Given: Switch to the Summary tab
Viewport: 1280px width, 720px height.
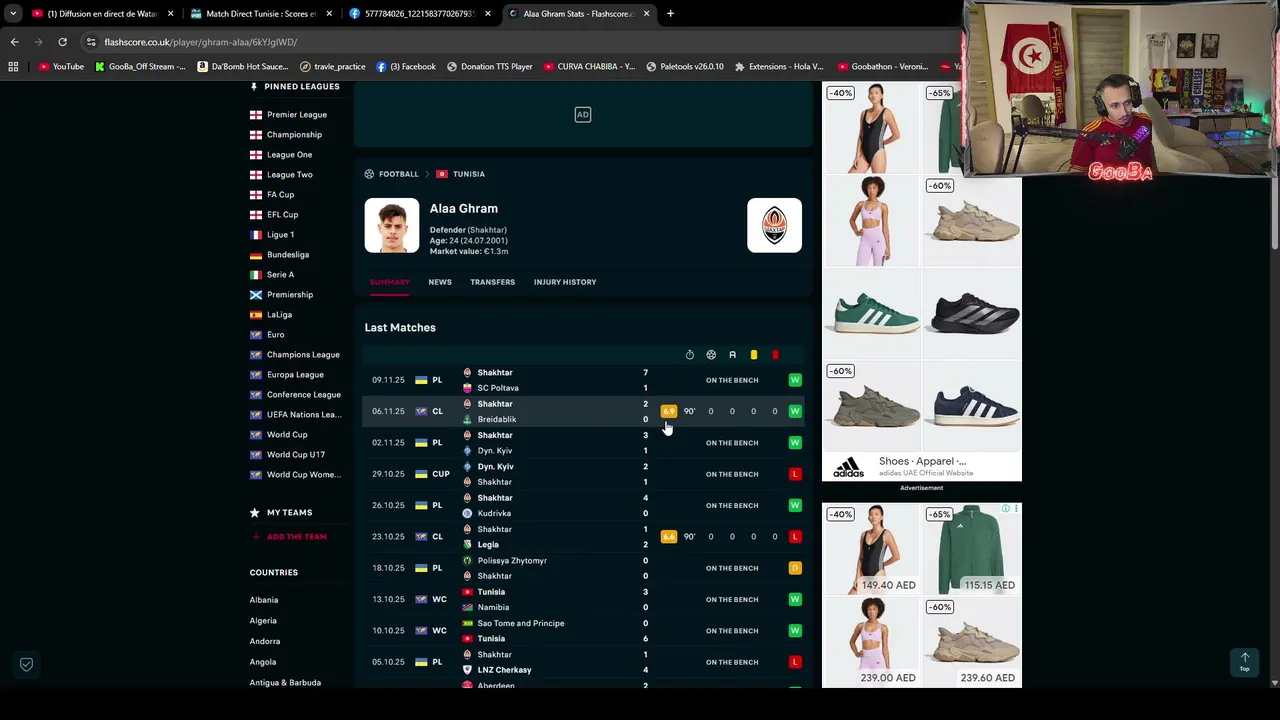Looking at the screenshot, I should [x=390, y=282].
